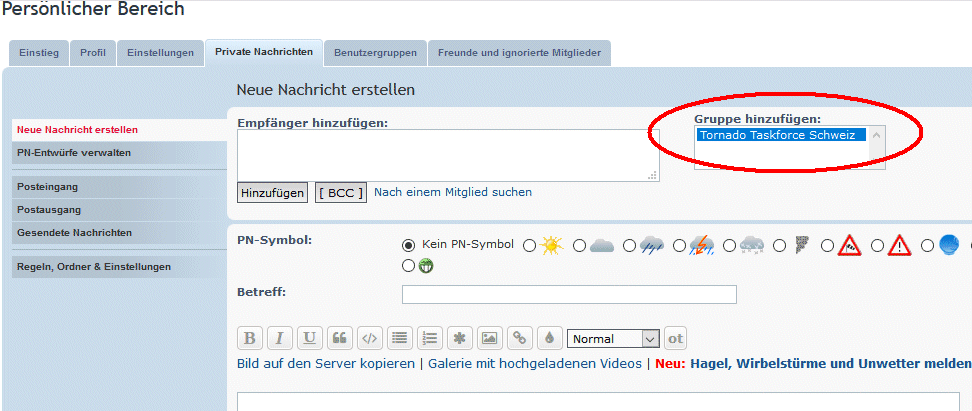Choose the rain cloud symbol radio button
Image resolution: width=972 pixels, height=411 pixels.
(629, 246)
